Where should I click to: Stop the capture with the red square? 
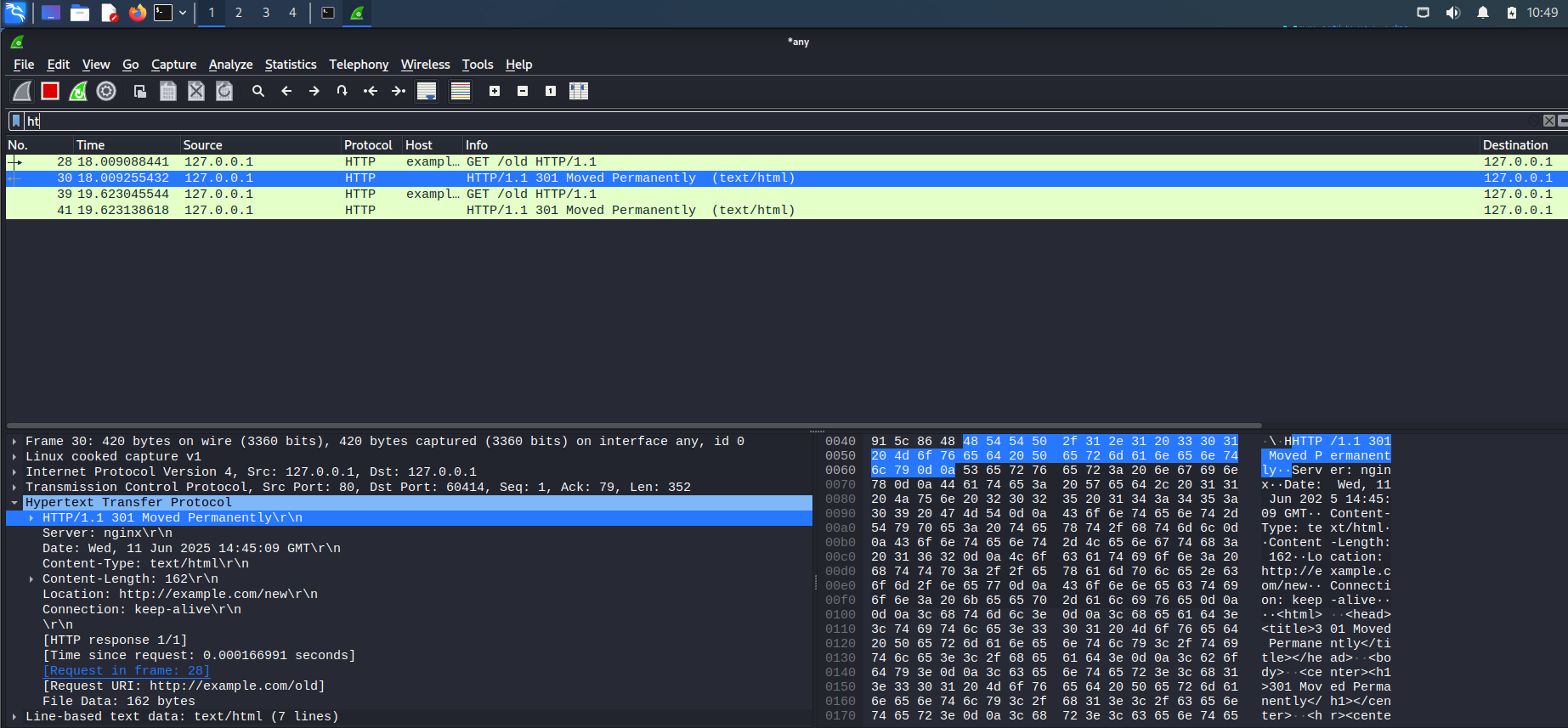point(50,91)
